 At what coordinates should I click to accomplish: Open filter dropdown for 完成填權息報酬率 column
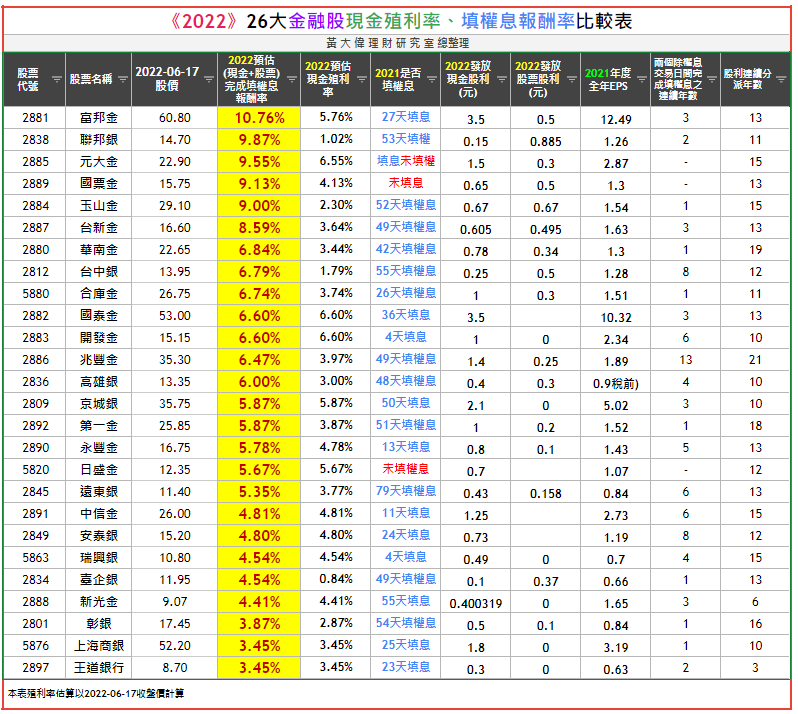292,79
